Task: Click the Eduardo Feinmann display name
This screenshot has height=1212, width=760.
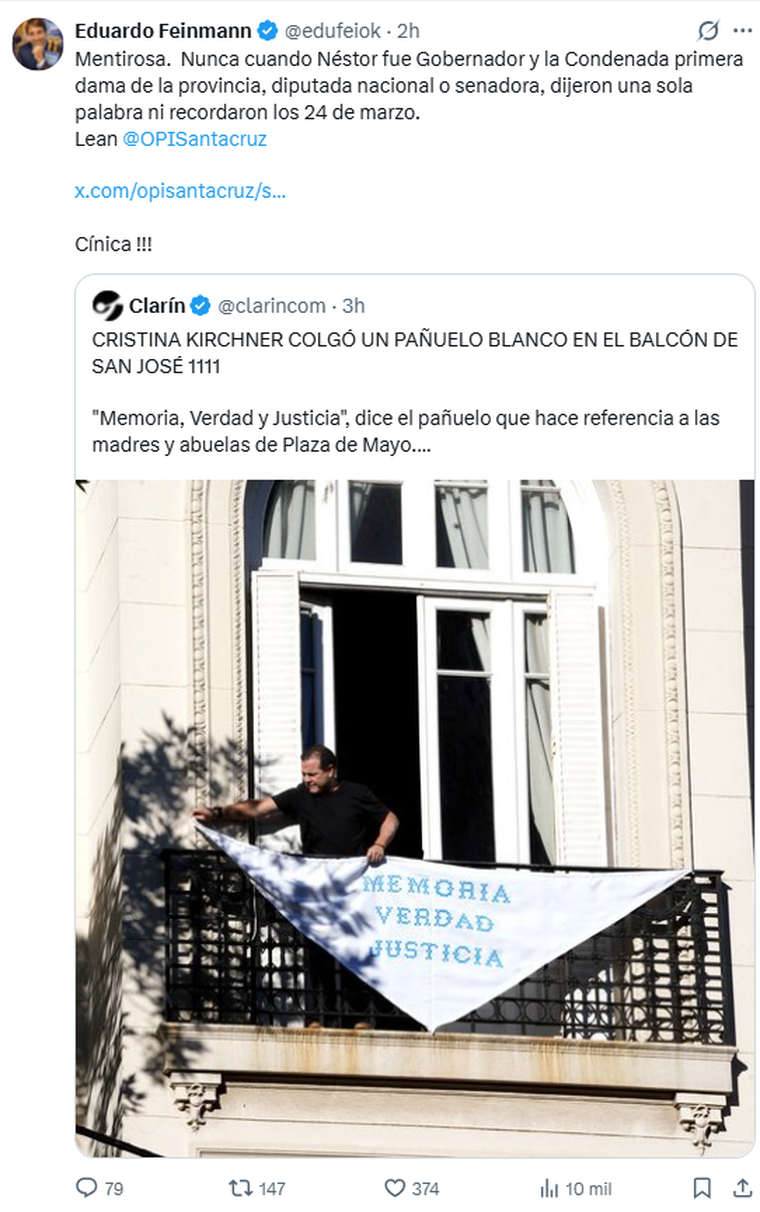Action: (x=163, y=31)
